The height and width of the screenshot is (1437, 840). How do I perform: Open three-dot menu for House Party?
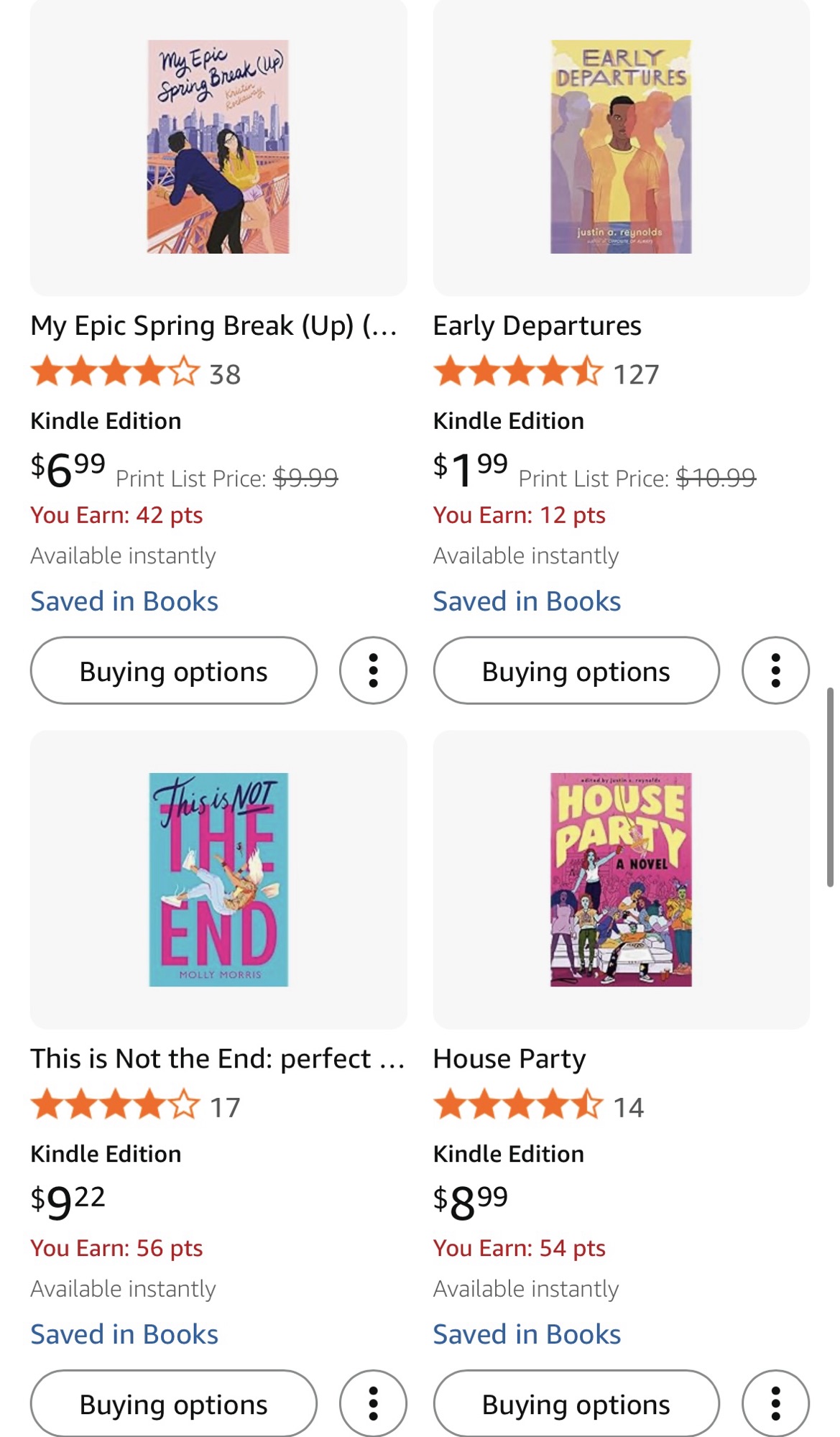tap(775, 1403)
